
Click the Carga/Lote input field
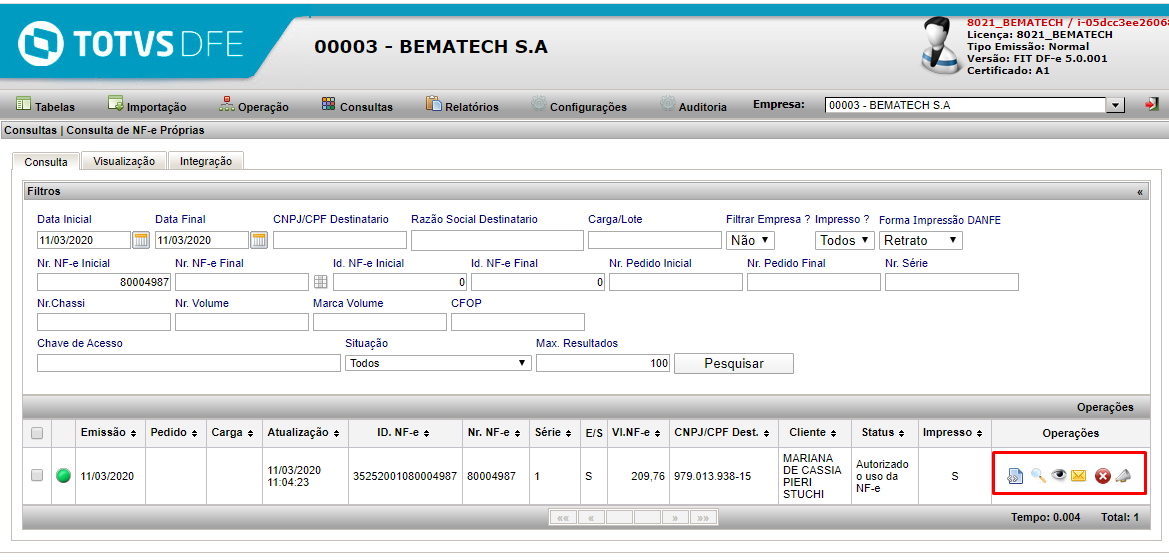tap(655, 240)
